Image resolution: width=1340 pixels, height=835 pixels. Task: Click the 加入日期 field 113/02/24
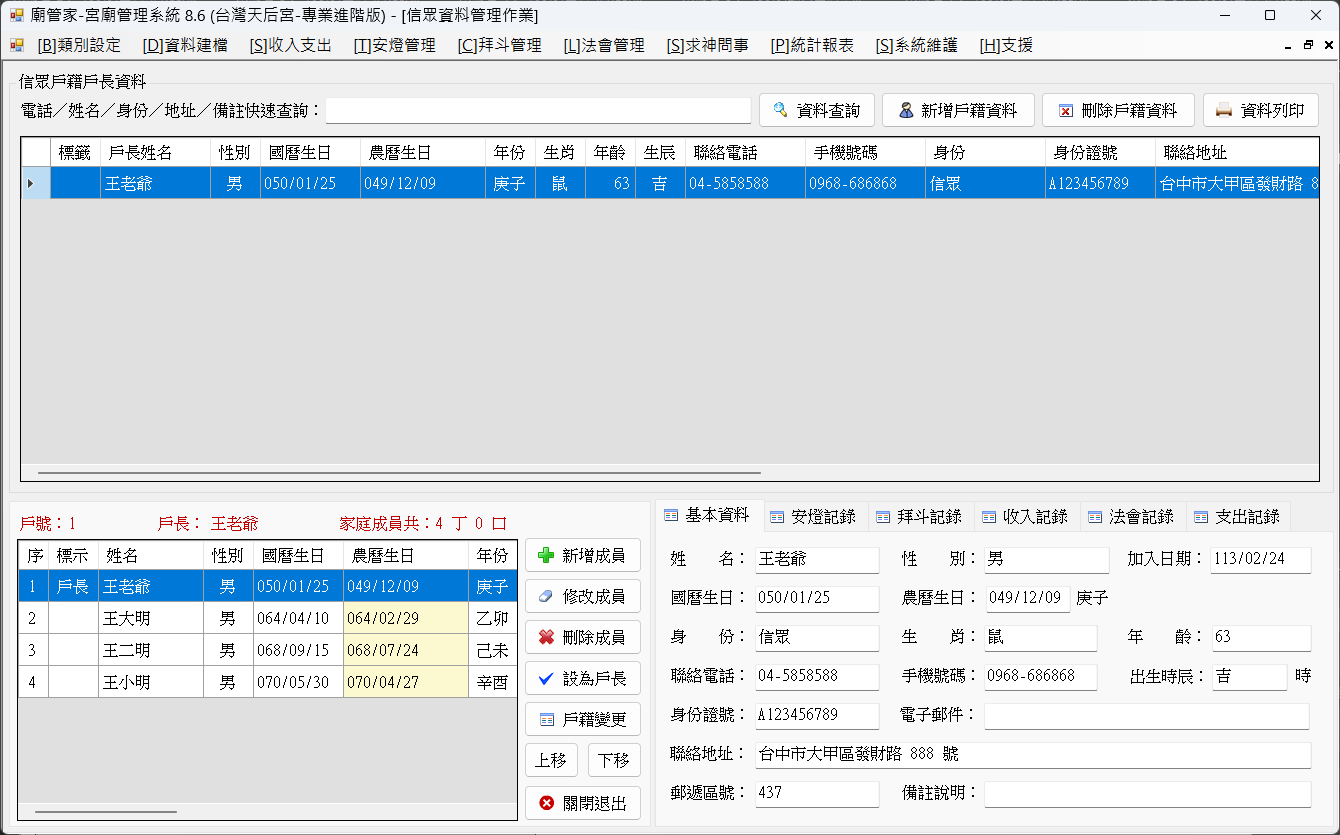(1261, 559)
